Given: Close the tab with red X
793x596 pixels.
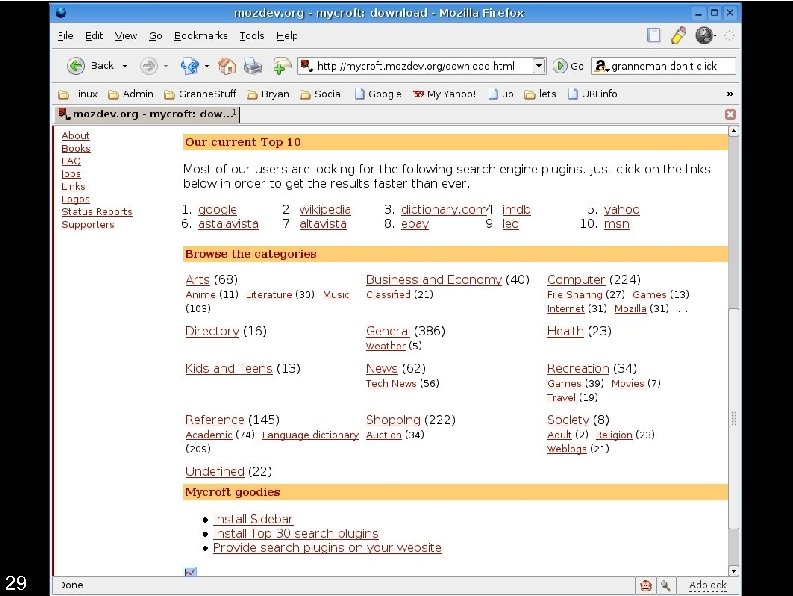Looking at the screenshot, I should (730, 114).
